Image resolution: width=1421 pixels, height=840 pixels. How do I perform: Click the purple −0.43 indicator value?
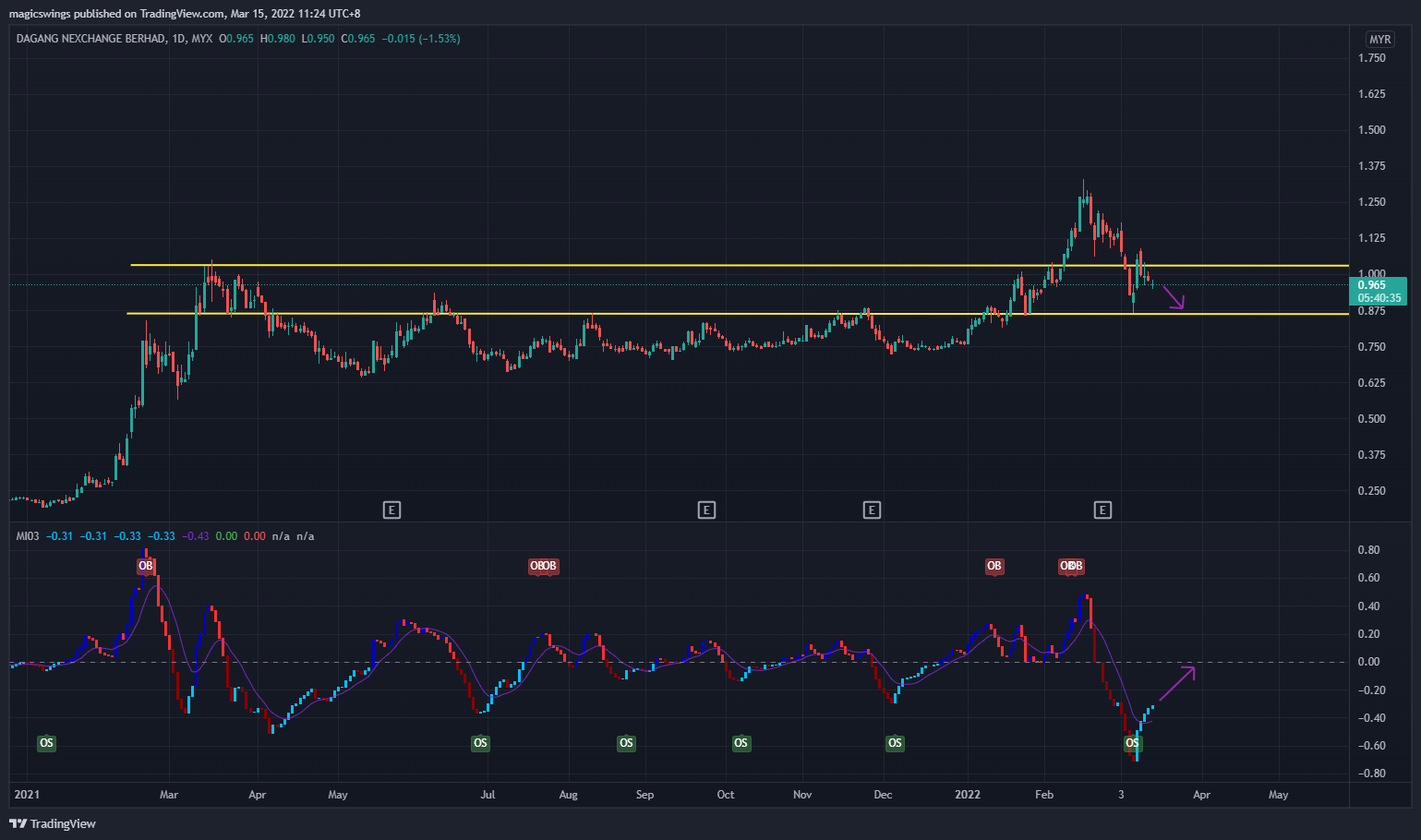tap(196, 536)
